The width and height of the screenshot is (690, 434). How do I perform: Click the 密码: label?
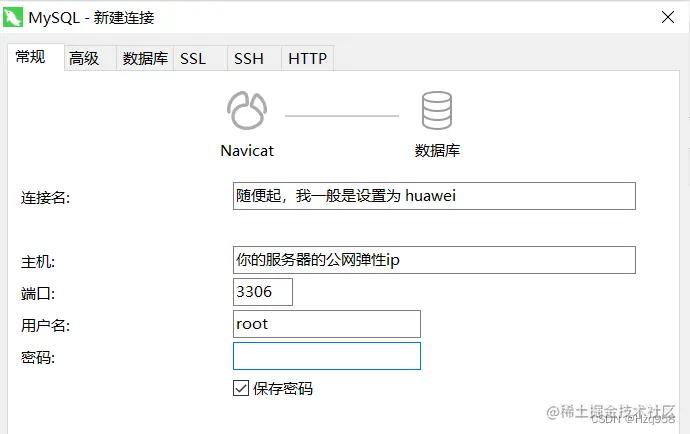point(38,357)
